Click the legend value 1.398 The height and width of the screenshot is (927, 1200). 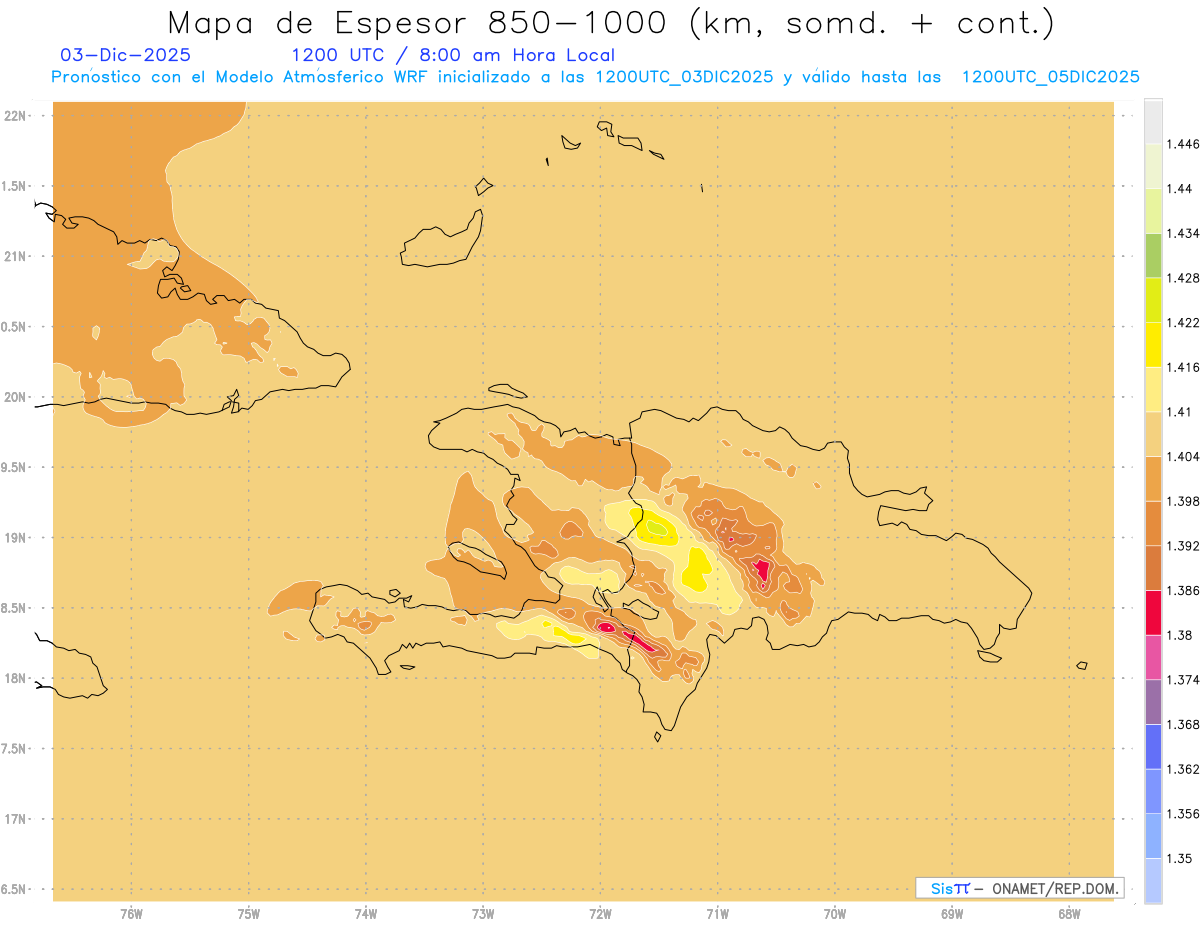[x=1183, y=501]
